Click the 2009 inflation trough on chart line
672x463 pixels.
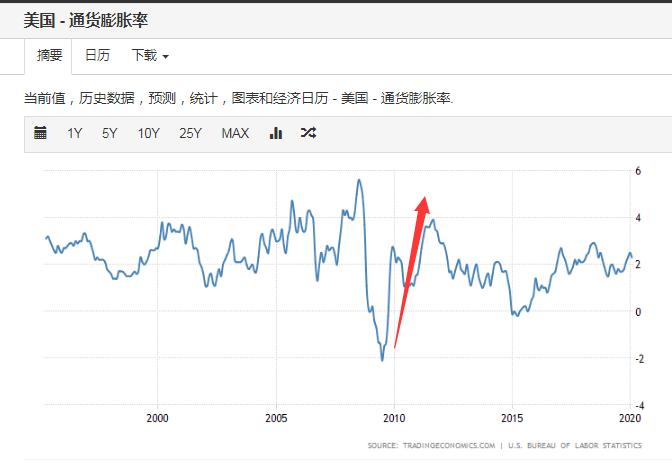tap(382, 359)
